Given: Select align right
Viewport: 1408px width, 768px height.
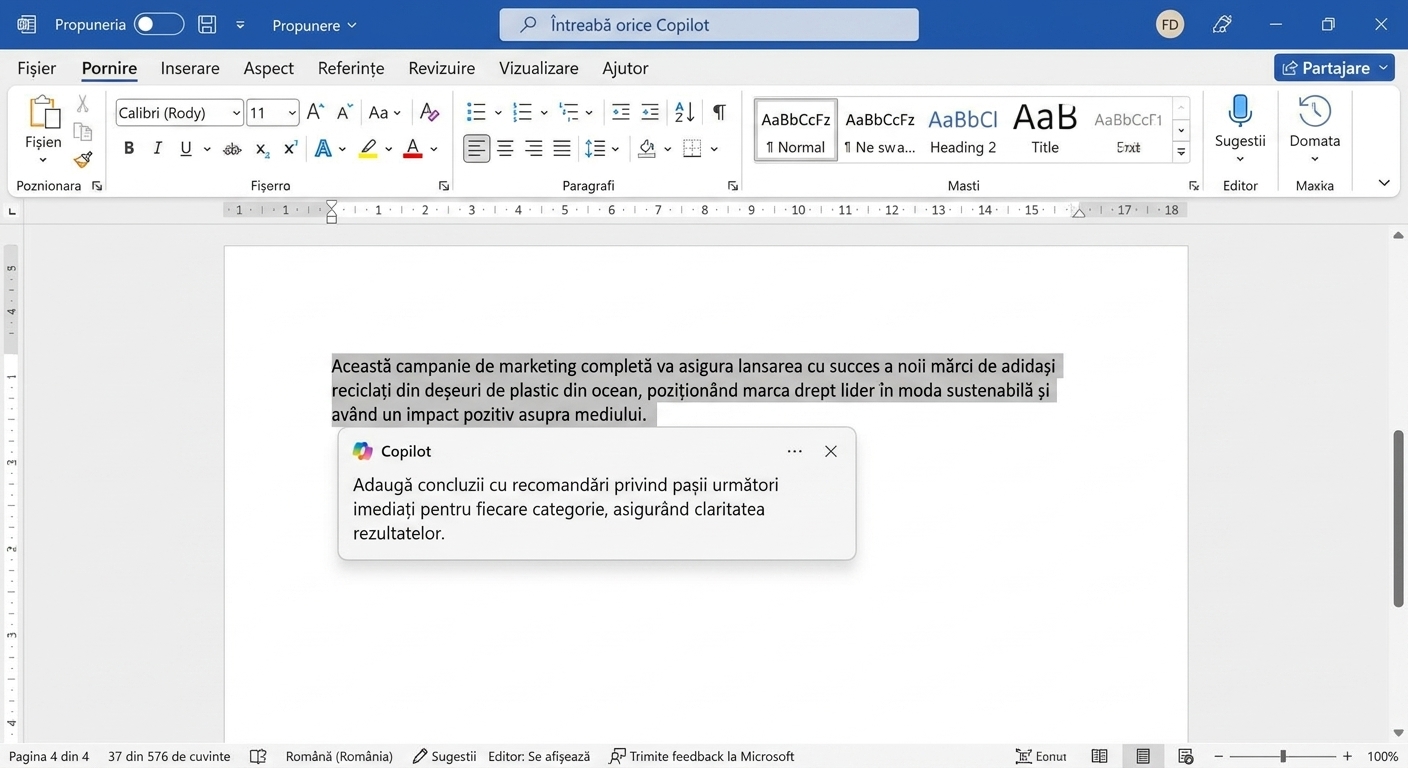Looking at the screenshot, I should pyautogui.click(x=534, y=149).
